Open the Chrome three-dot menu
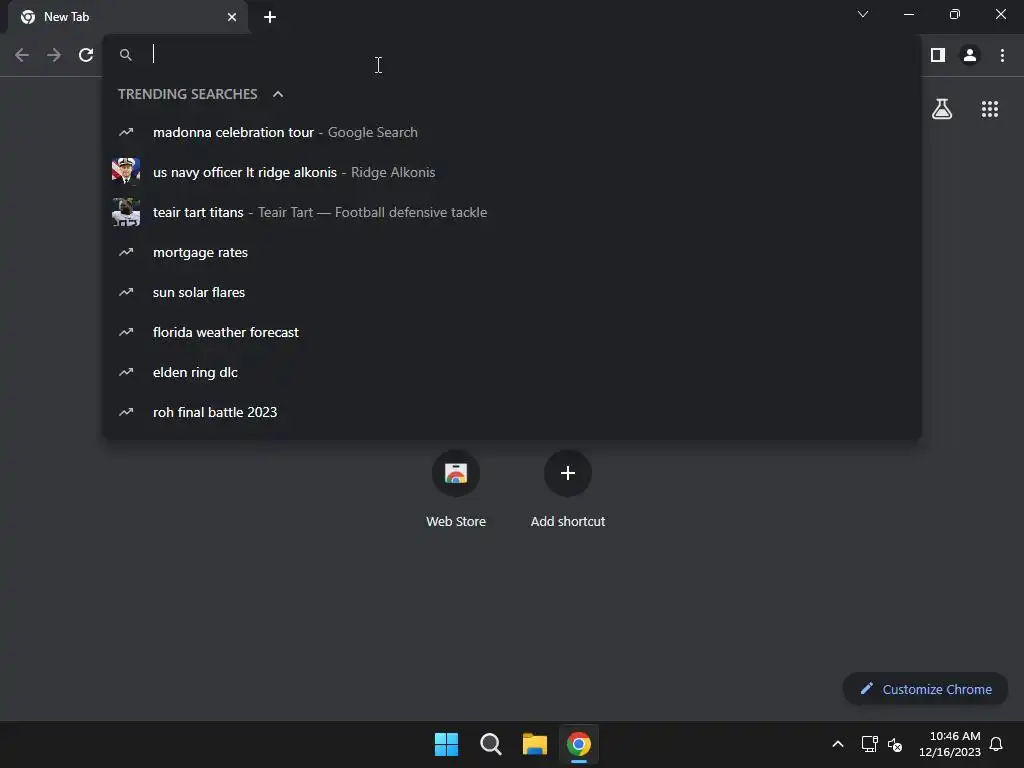The width and height of the screenshot is (1024, 768). pyautogui.click(x=1002, y=55)
